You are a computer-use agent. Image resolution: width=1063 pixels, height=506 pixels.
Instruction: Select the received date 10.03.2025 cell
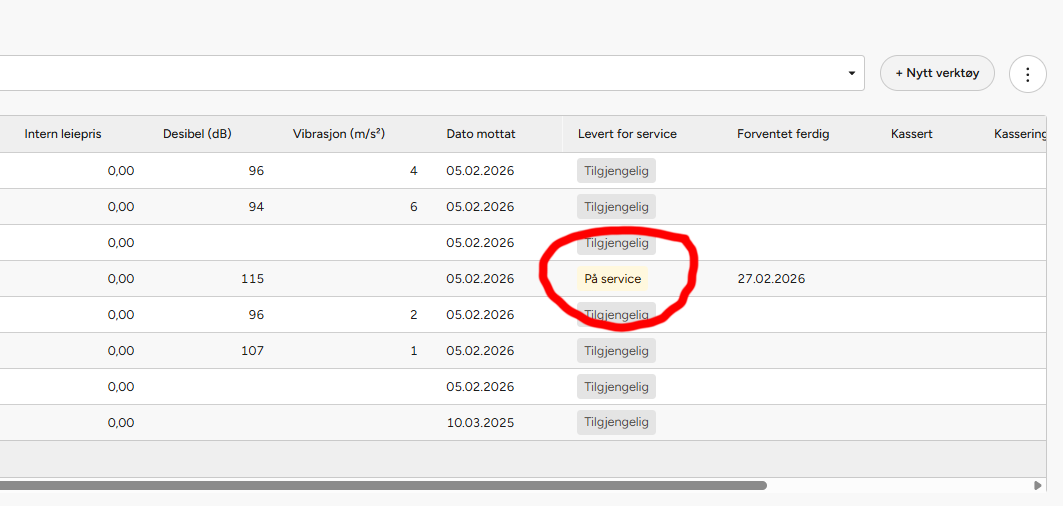(480, 423)
